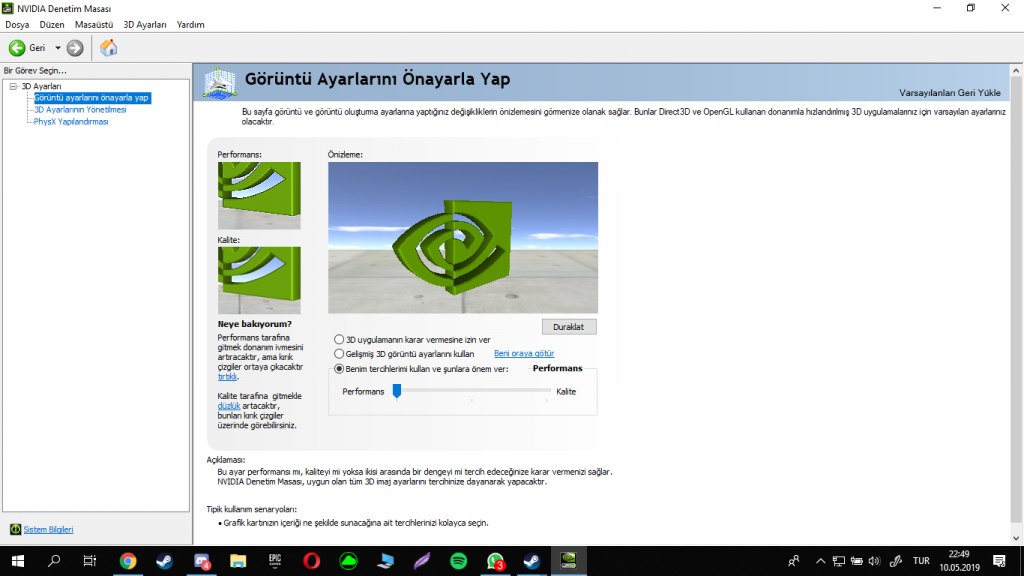Open Google Chrome from the taskbar
This screenshot has width=1024, height=576.
128,561
